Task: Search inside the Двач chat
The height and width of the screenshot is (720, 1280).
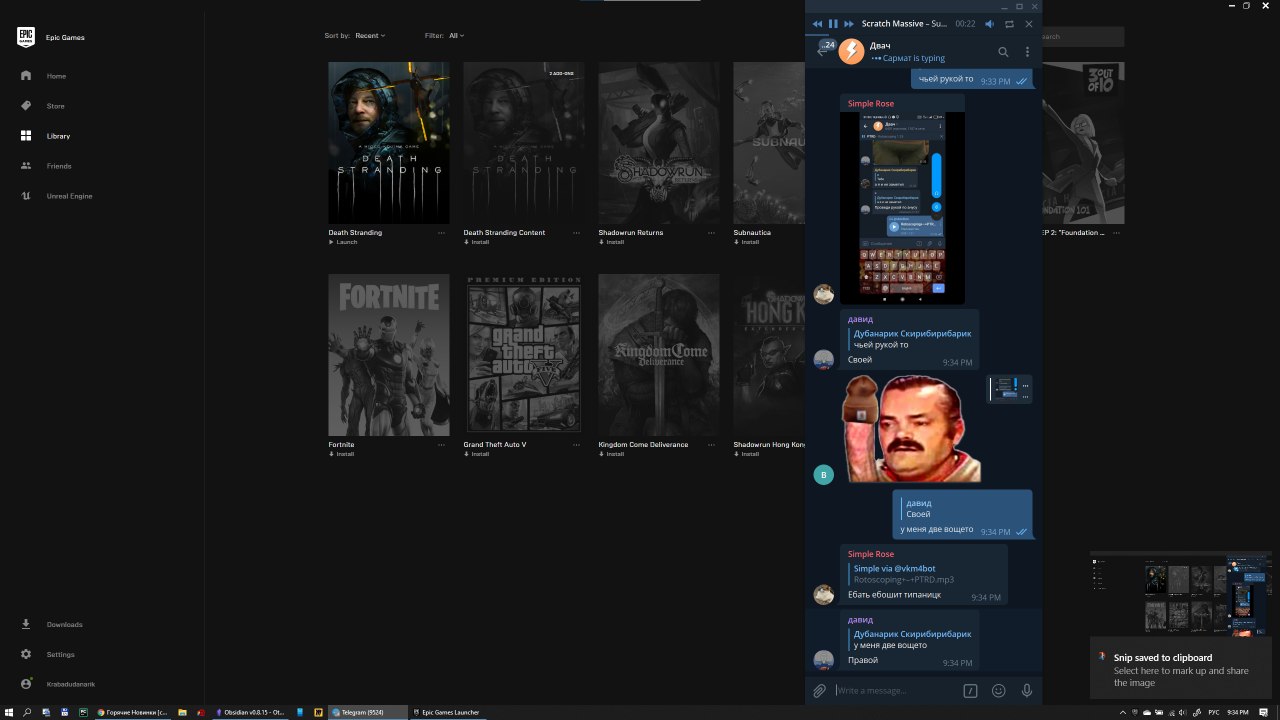Action: pyautogui.click(x=1003, y=52)
